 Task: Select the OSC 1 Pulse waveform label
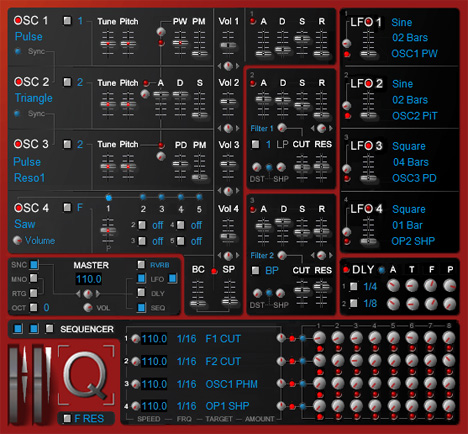(29, 36)
